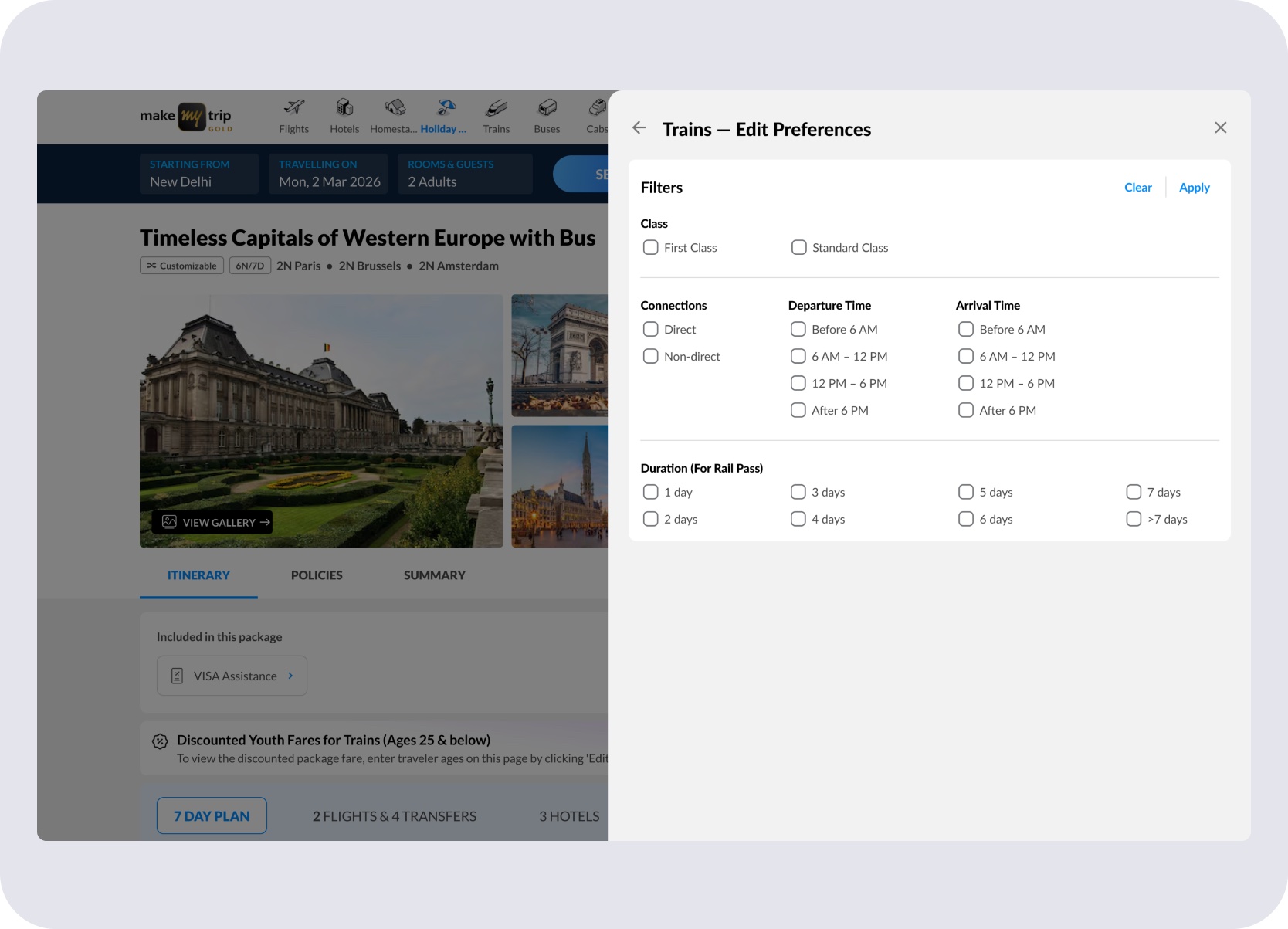The width and height of the screenshot is (1288, 929).
Task: Select the 5 days rail pass duration
Action: tap(966, 492)
